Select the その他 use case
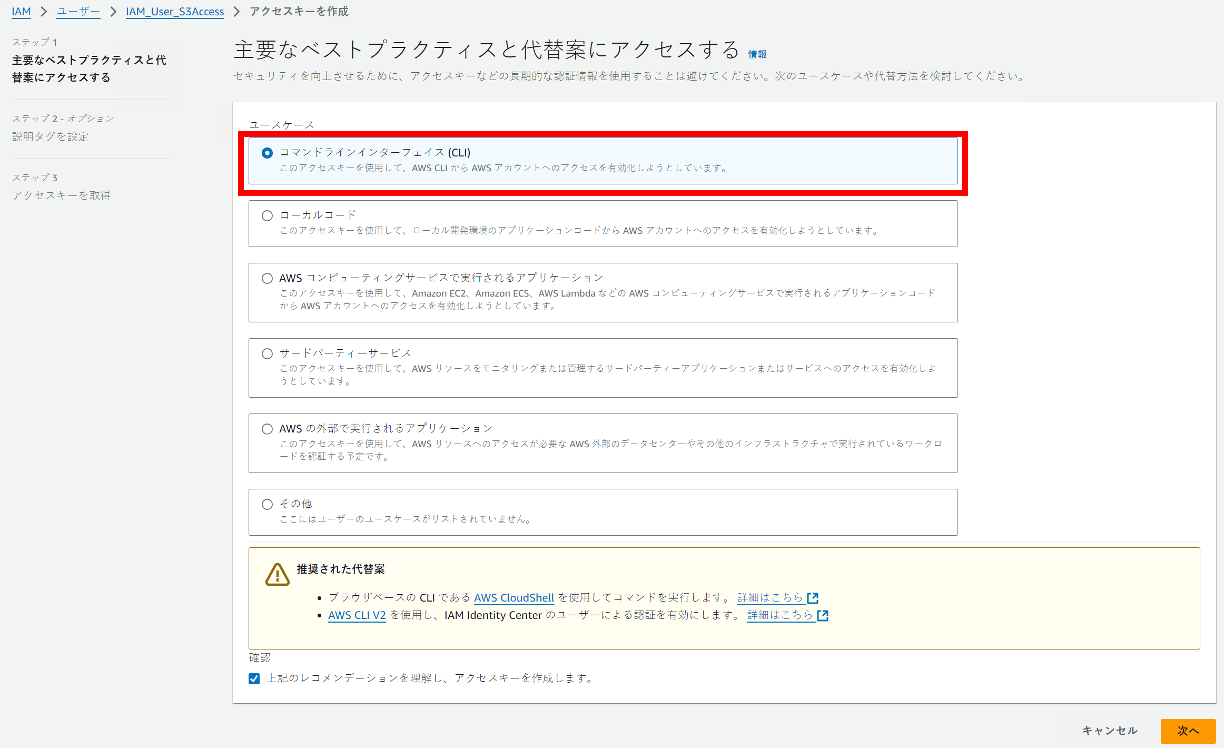 tap(266, 502)
